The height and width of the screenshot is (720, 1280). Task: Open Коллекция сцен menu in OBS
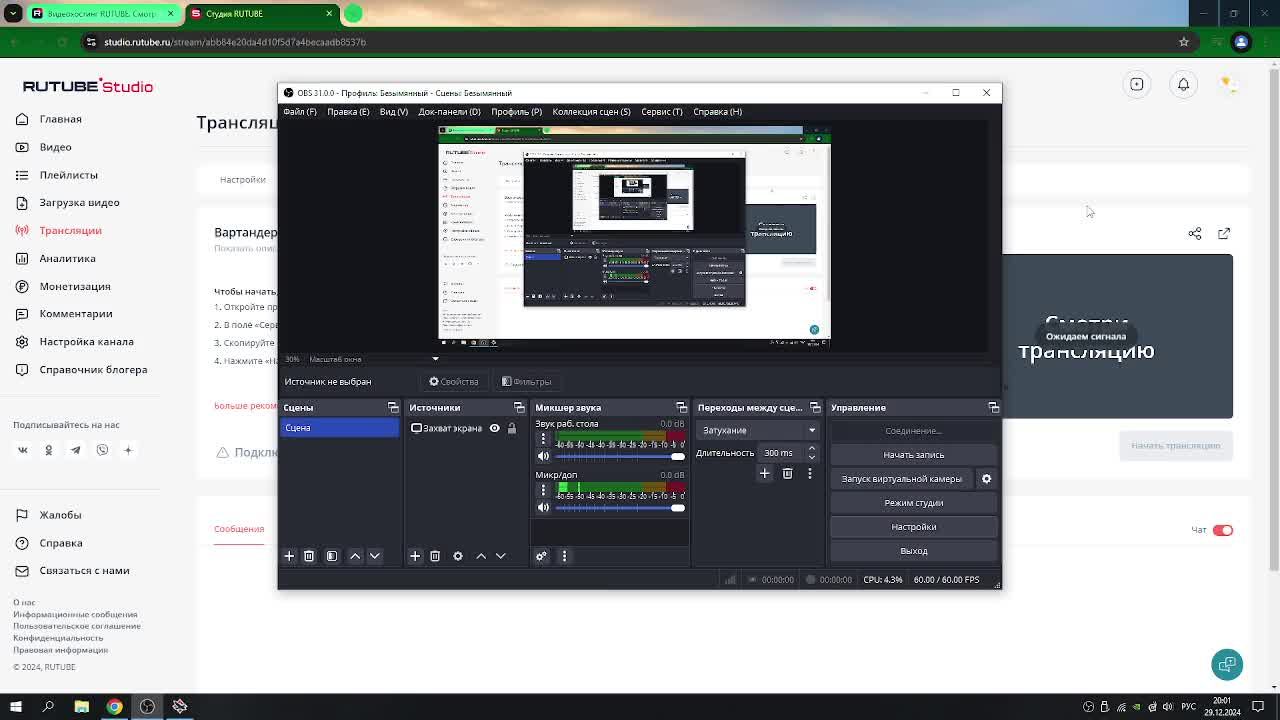click(x=591, y=112)
